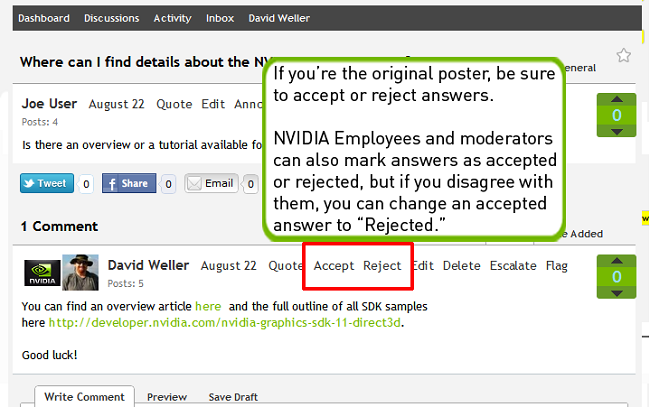Click the NVIDIA logo badge beside David Weller
This screenshot has height=407, width=650.
pyautogui.click(x=42, y=273)
